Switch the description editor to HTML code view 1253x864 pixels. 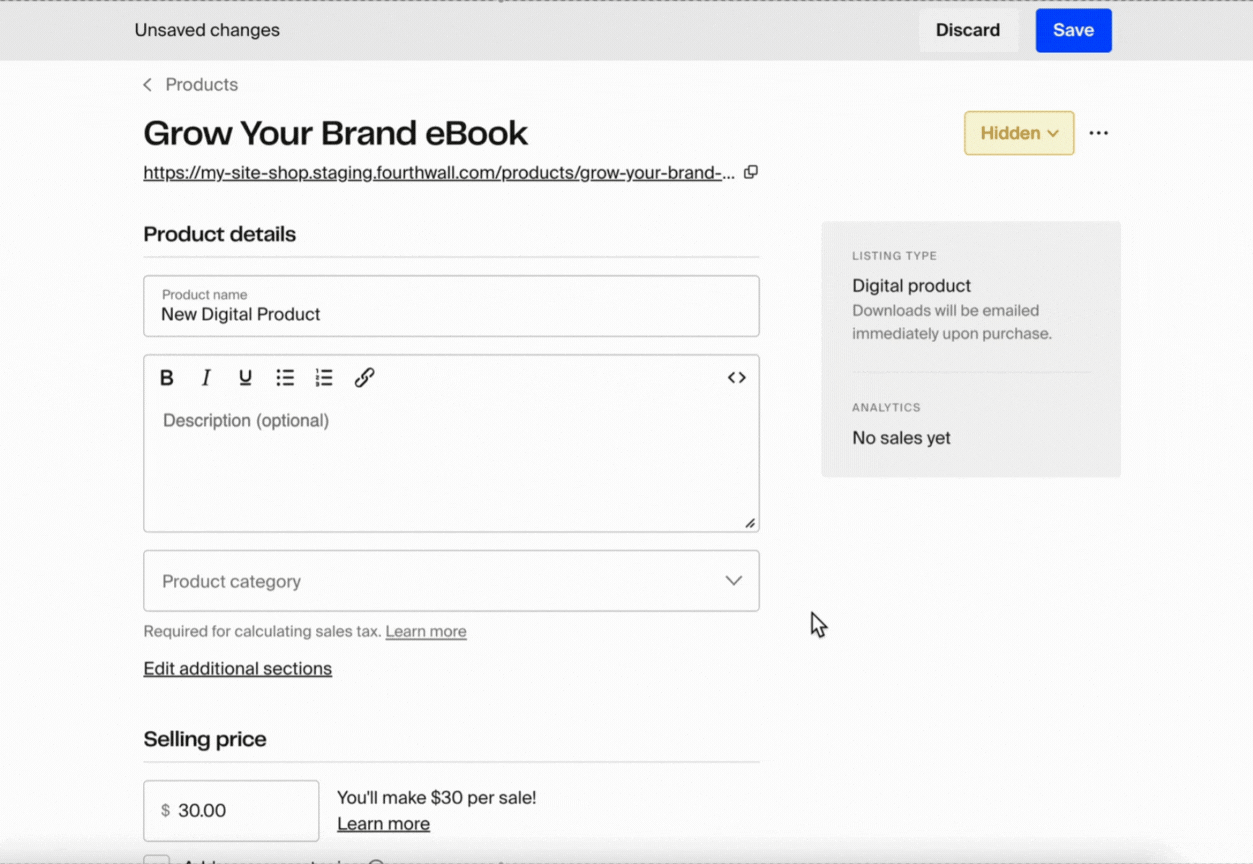pyautogui.click(x=737, y=377)
